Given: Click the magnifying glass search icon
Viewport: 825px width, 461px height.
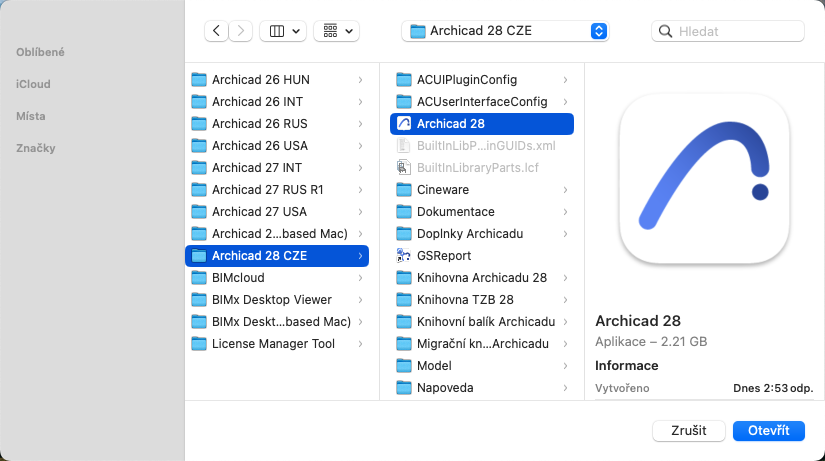Looking at the screenshot, I should pyautogui.click(x=665, y=31).
